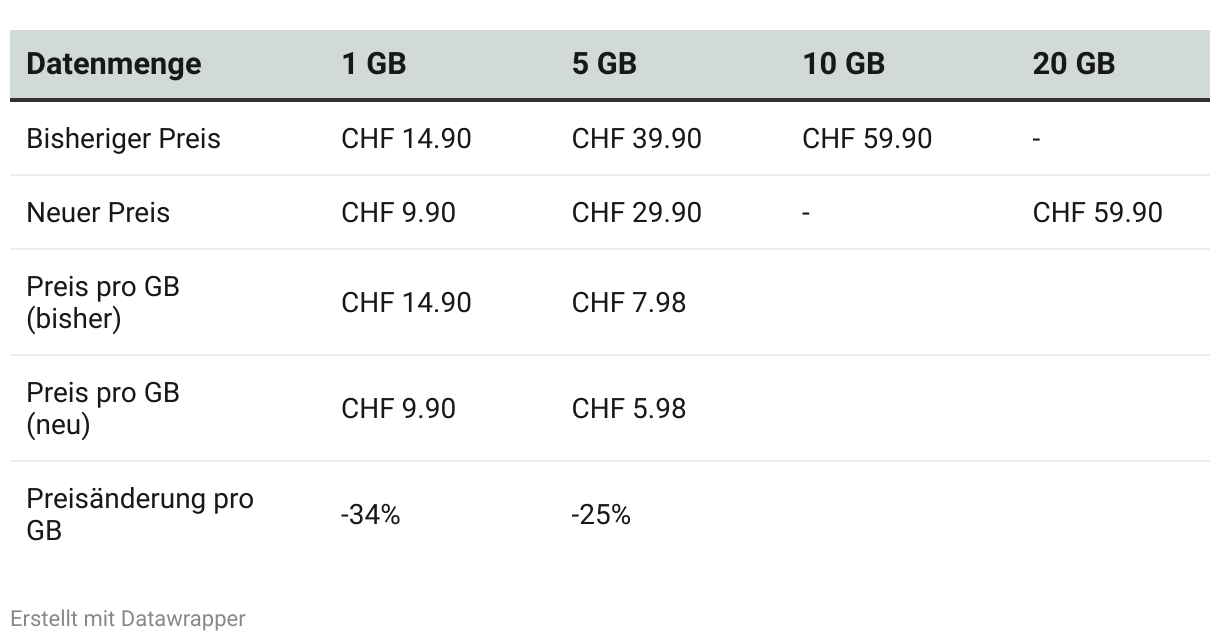Click the 20 GB column header
This screenshot has height=642, width=1220.
pos(1073,64)
